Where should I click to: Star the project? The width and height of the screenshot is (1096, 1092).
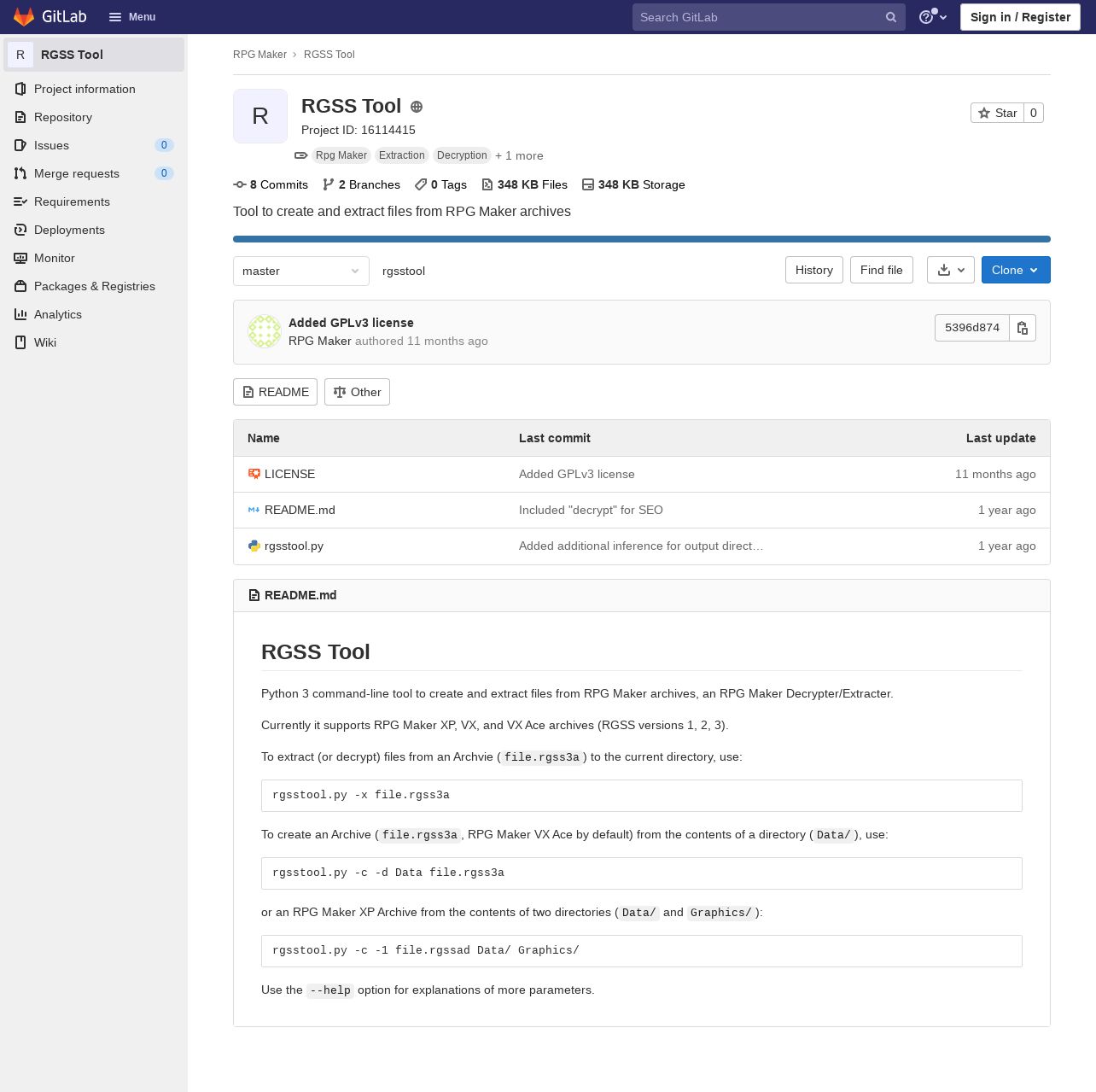pos(997,113)
